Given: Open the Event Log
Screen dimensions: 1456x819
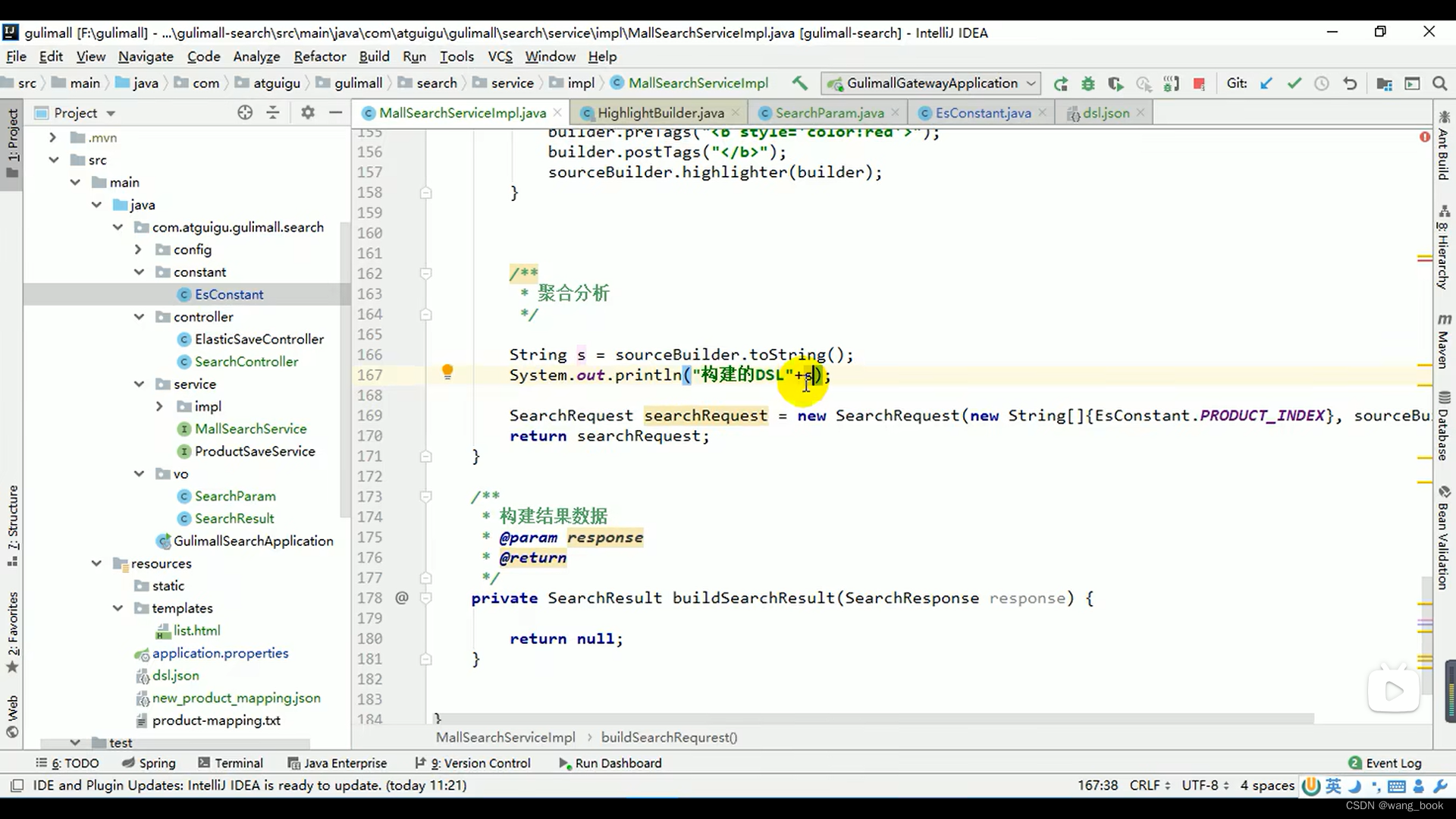Looking at the screenshot, I should [1385, 763].
